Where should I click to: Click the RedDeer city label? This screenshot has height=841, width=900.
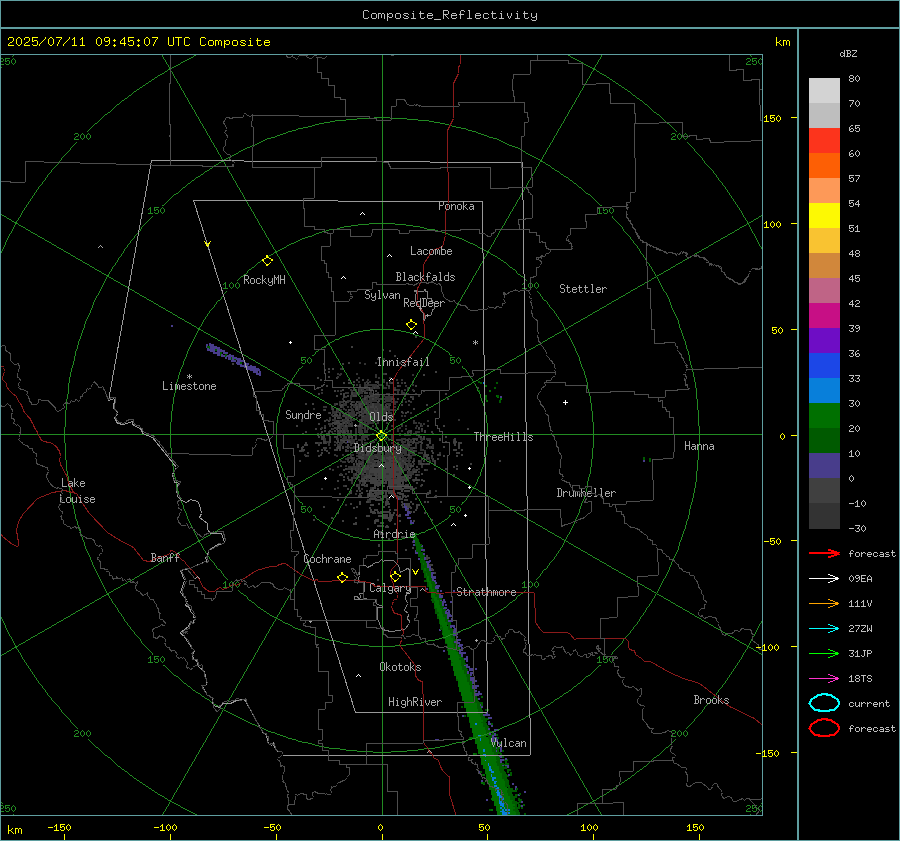click(424, 303)
